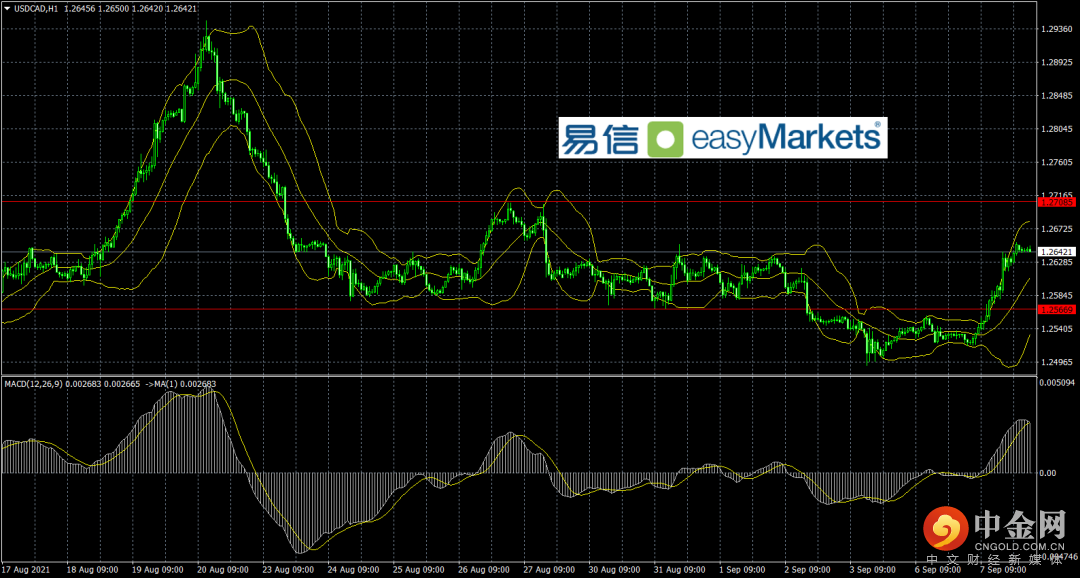Click the 1.27605 price scale label
The image size is (1080, 578).
[1056, 163]
